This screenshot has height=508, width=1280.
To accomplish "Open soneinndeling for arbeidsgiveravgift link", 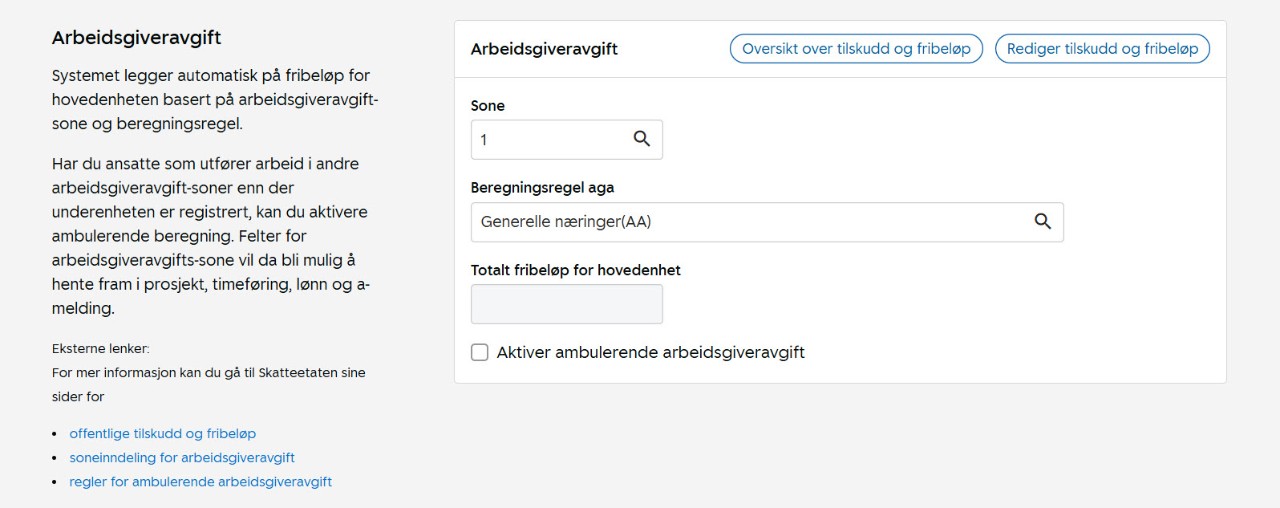I will [x=181, y=458].
